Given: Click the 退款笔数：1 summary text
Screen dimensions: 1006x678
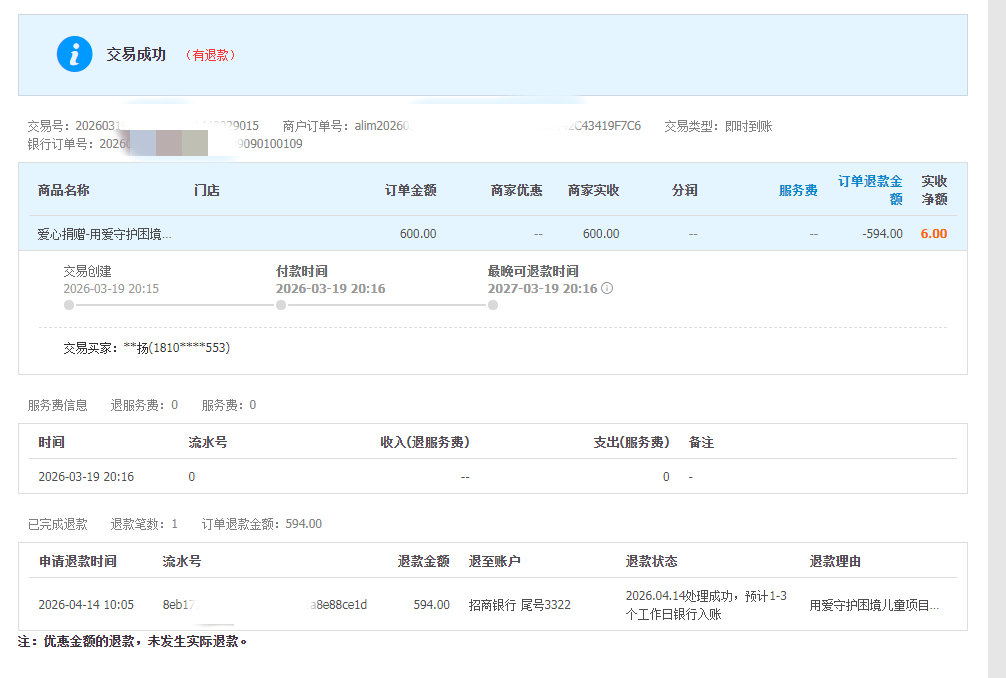Looking at the screenshot, I should pyautogui.click(x=144, y=524).
